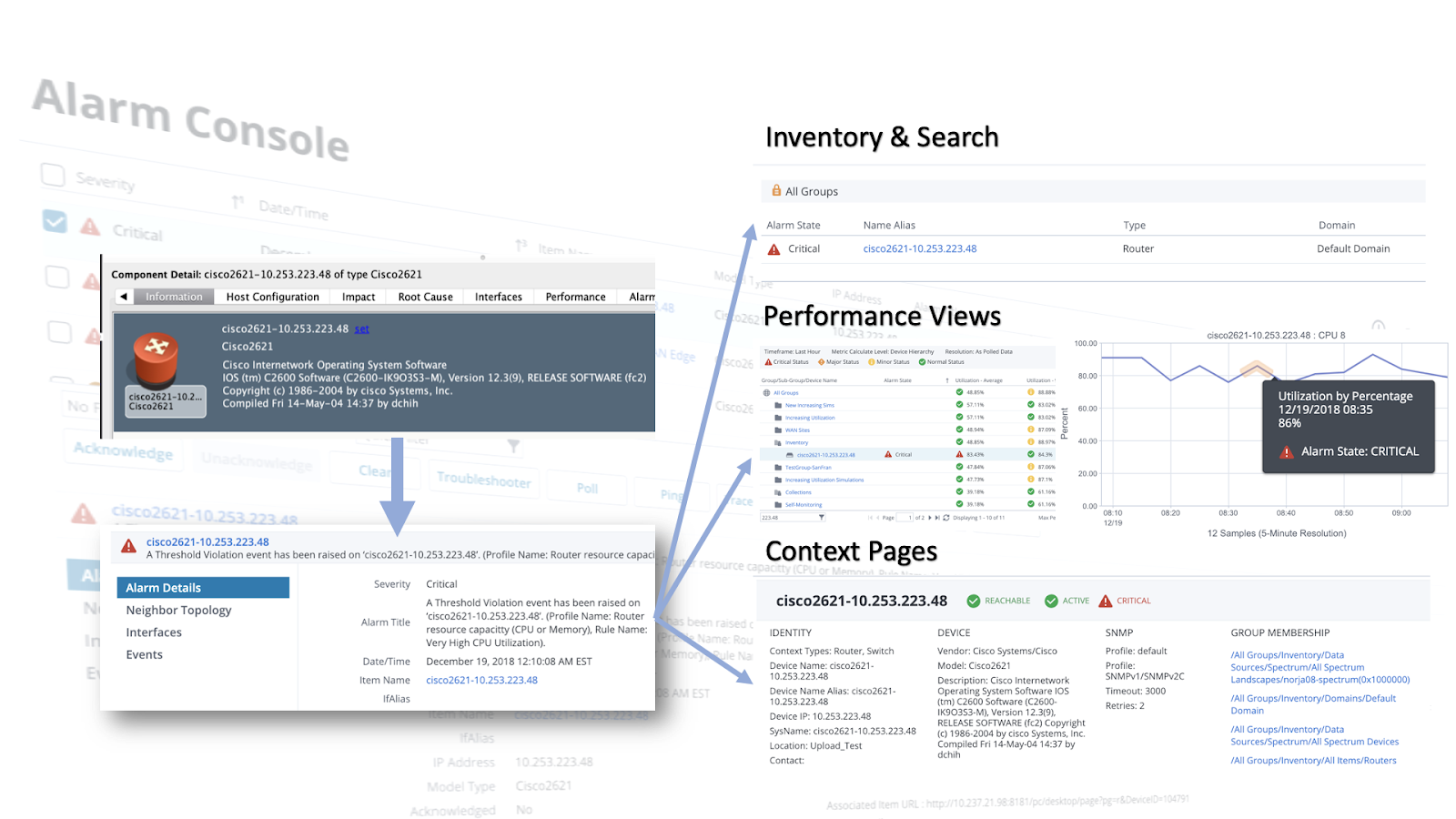
Task: Click the 'set' link next to device name
Action: pyautogui.click(x=361, y=329)
